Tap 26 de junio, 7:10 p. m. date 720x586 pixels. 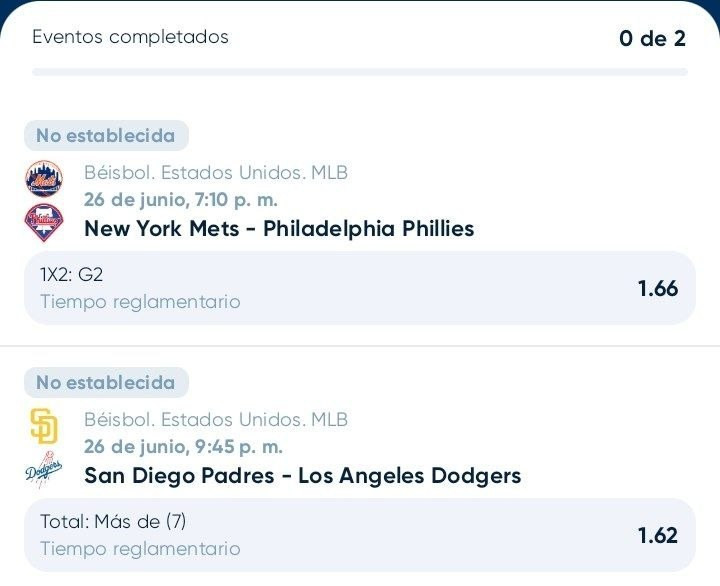click(181, 200)
